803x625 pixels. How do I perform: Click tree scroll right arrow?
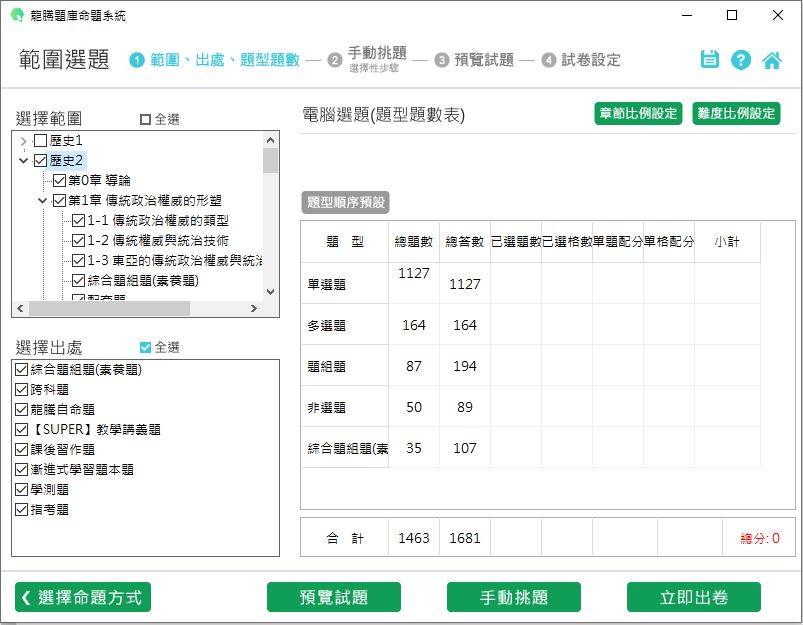click(253, 308)
